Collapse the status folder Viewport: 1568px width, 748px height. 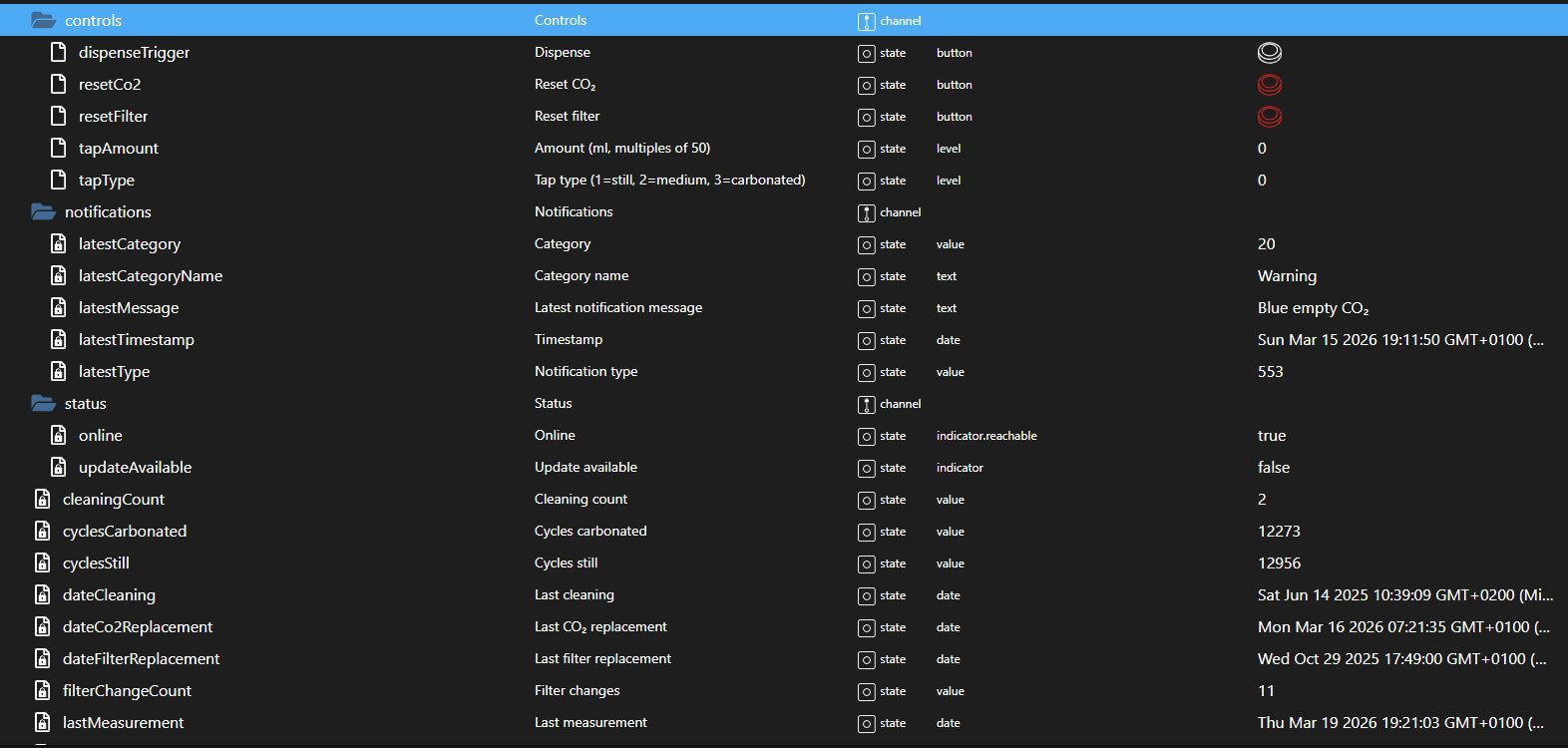pyautogui.click(x=43, y=404)
